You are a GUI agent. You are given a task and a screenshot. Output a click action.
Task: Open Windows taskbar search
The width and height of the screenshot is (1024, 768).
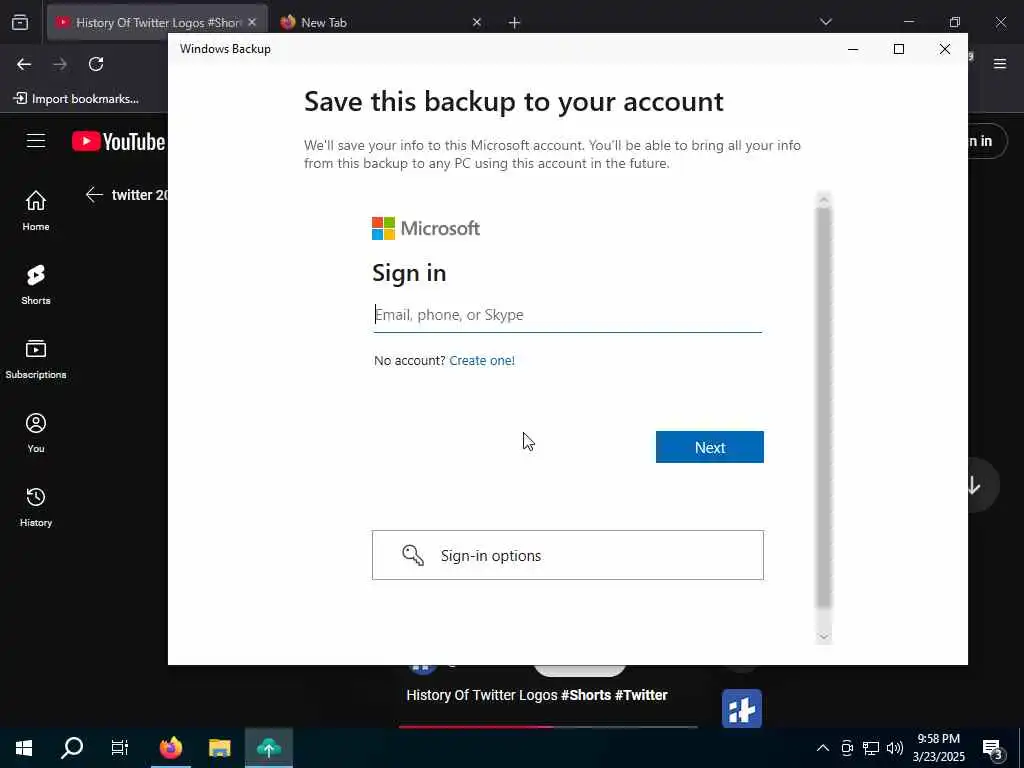(72, 748)
